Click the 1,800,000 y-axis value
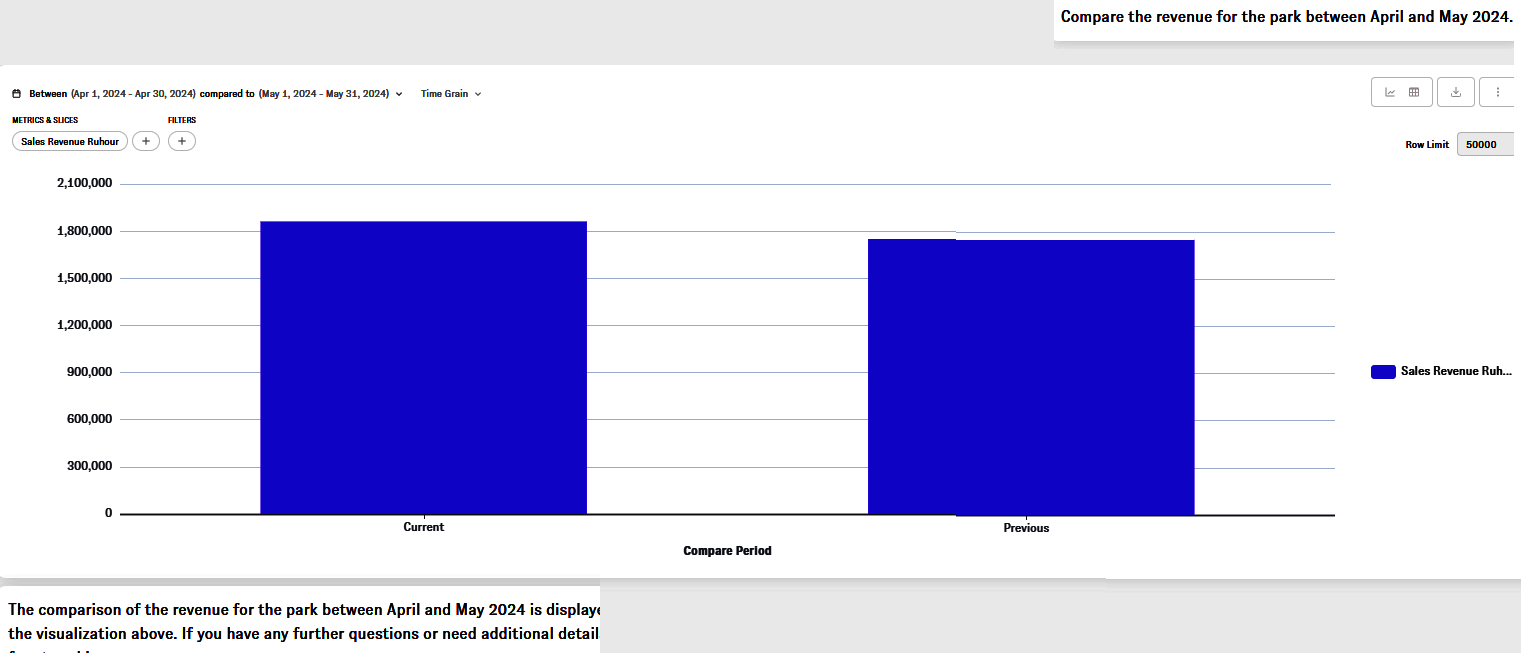Image resolution: width=1521 pixels, height=653 pixels. coord(85,231)
